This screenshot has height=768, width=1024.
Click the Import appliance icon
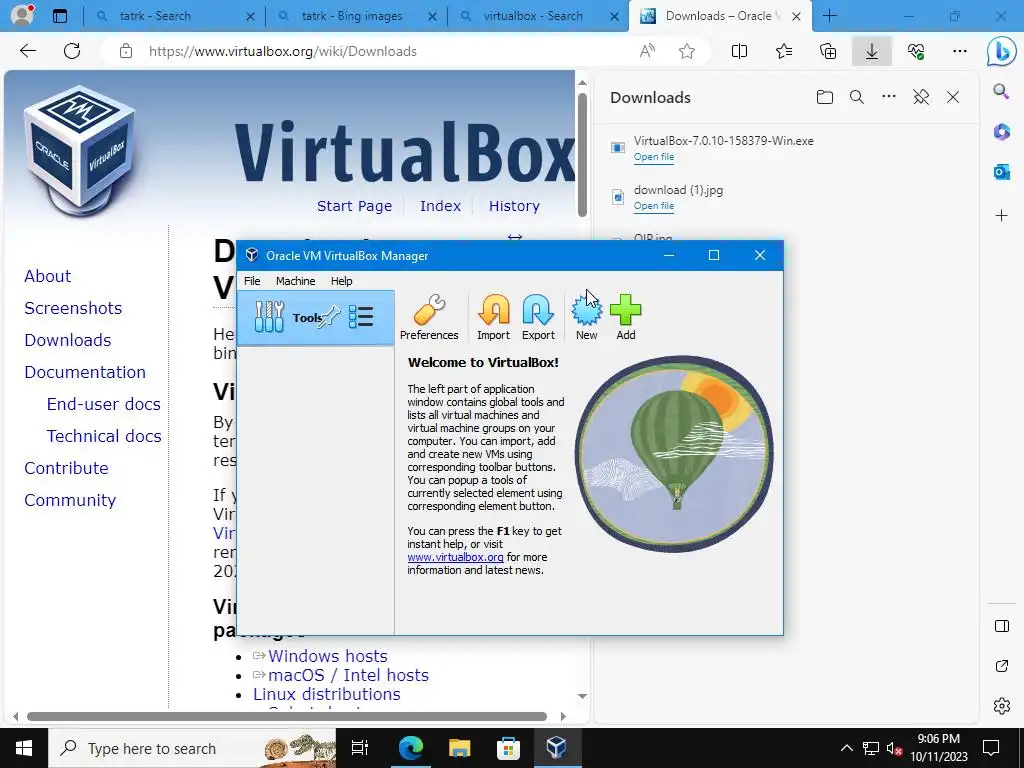tap(493, 317)
